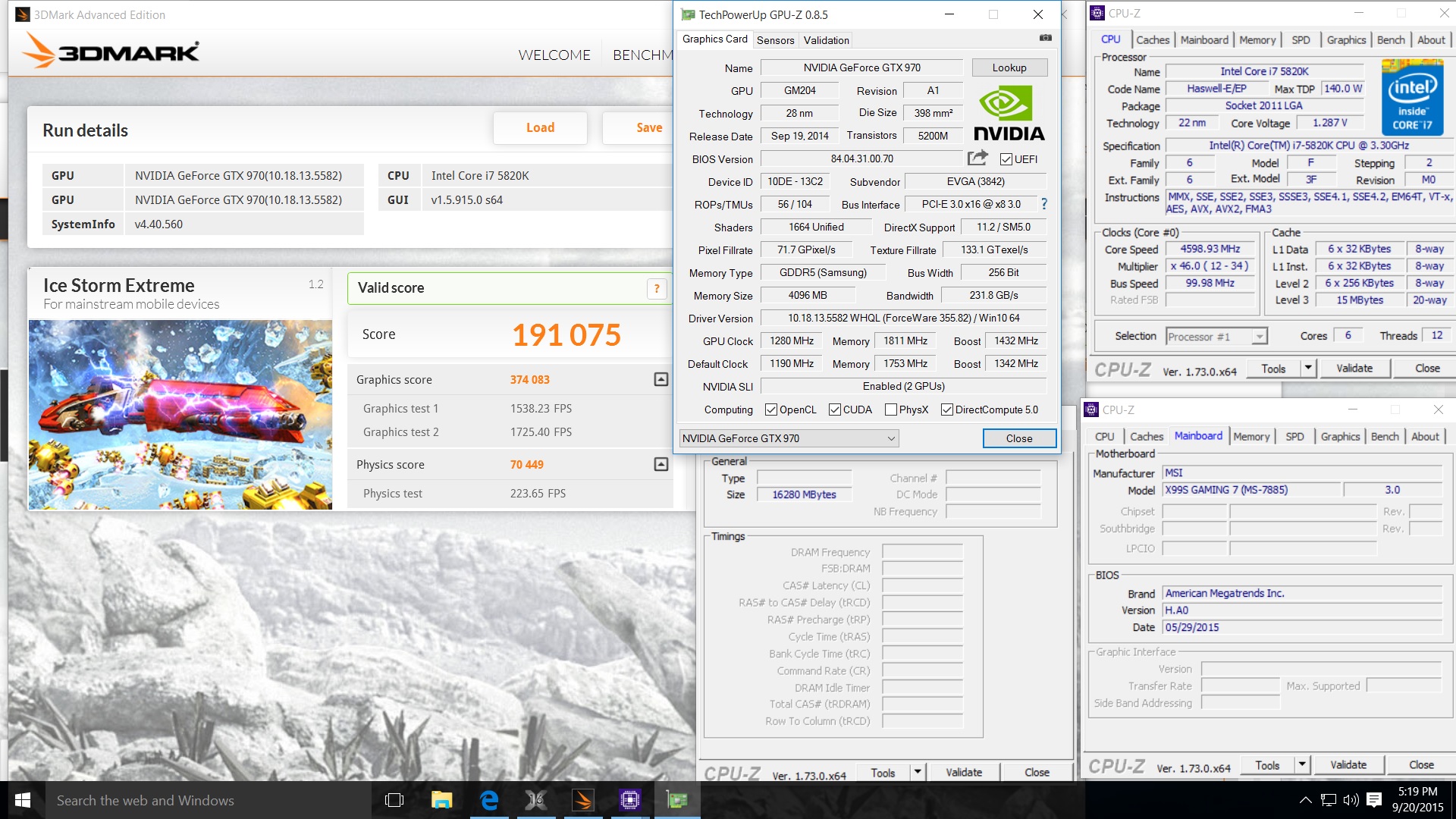Click the lower CPU-Z Mainboard window title icon
Viewport: 1456px width, 819px height.
[1091, 409]
